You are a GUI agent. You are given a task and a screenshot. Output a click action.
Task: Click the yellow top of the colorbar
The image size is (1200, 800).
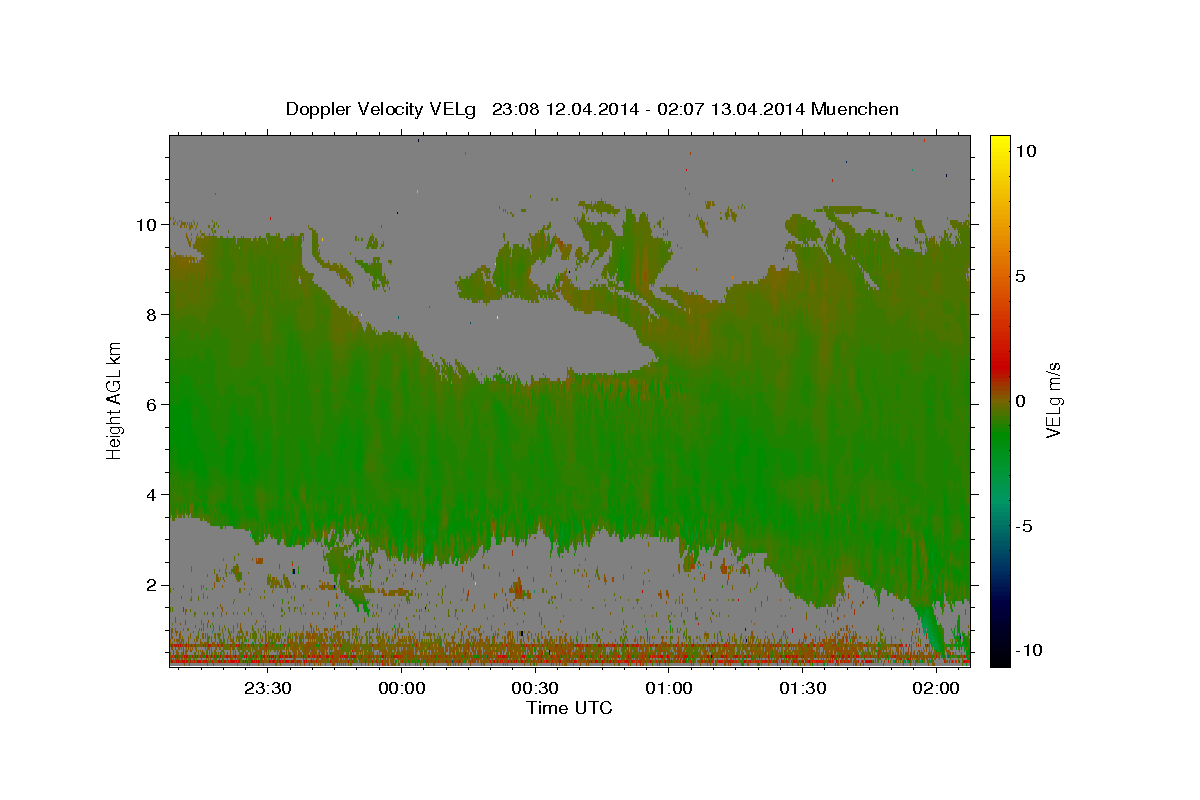pyautogui.click(x=999, y=142)
